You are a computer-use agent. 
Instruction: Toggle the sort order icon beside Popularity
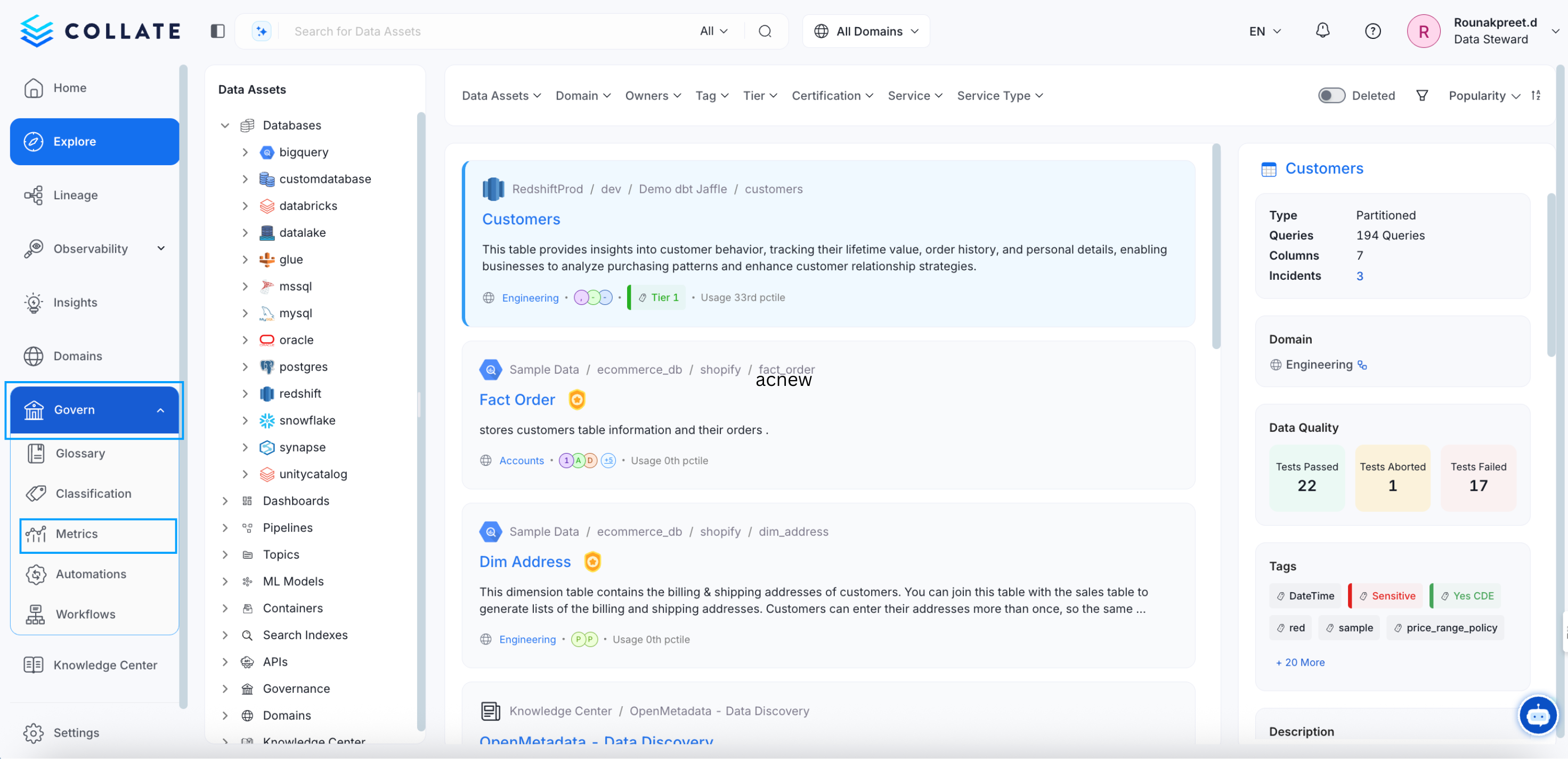coord(1537,95)
